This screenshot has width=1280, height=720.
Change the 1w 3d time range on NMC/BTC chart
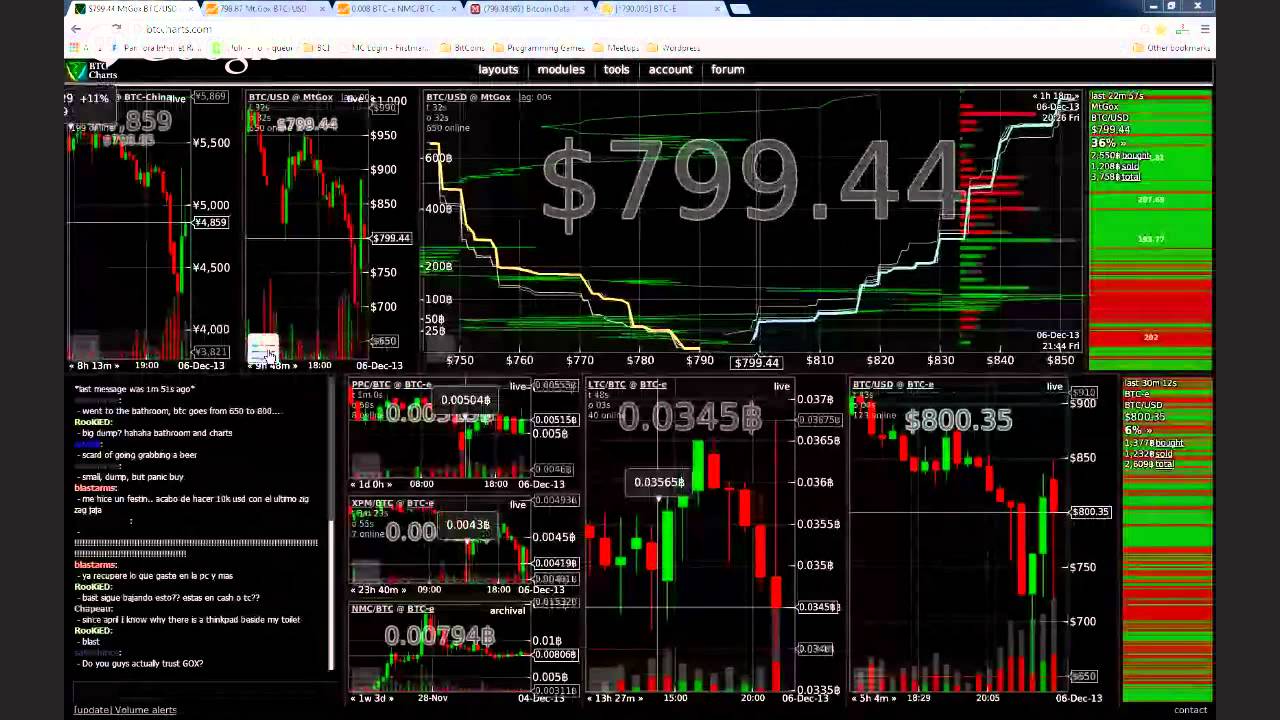pos(371,698)
